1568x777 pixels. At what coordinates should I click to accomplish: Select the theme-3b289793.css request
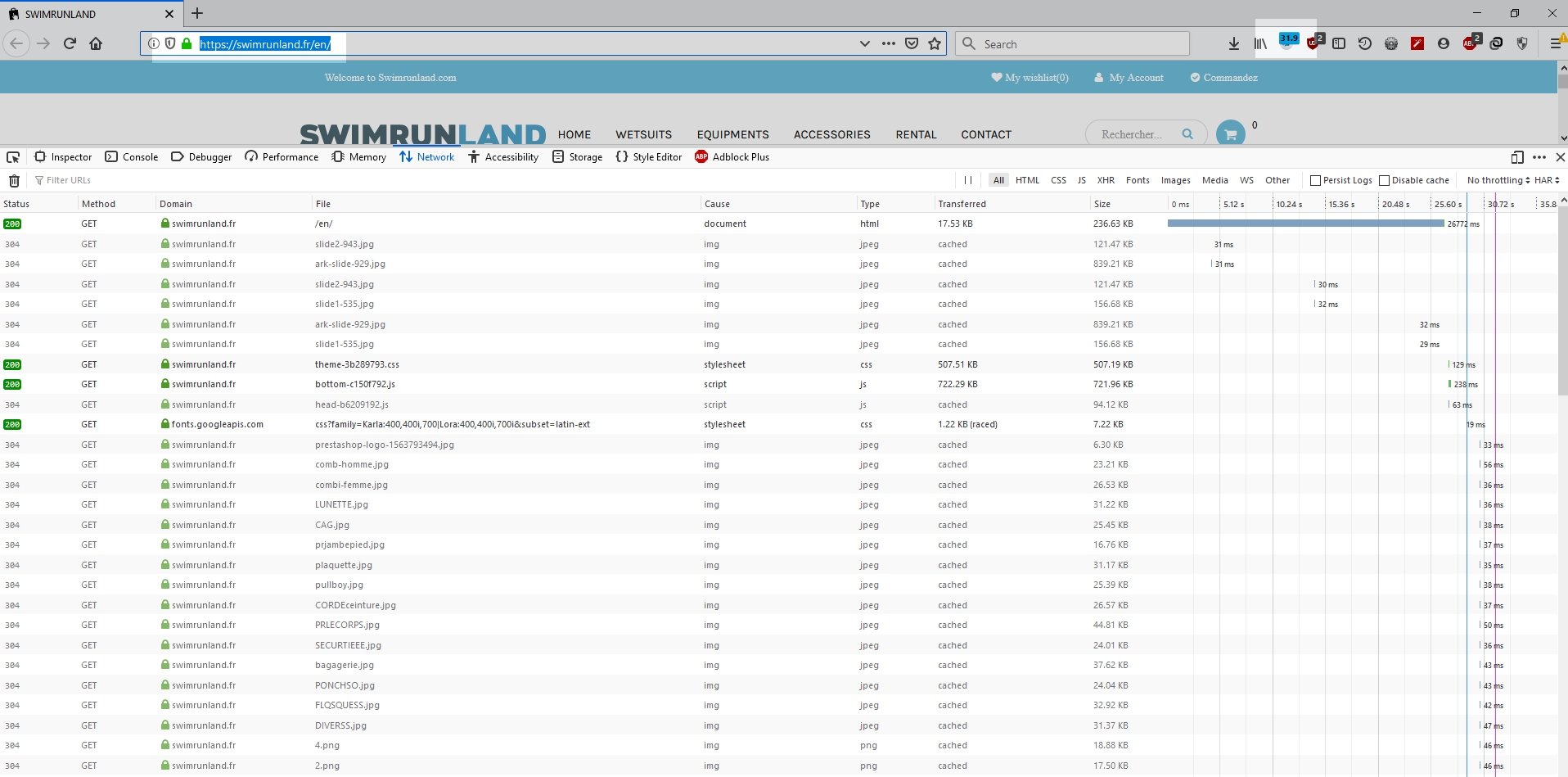click(778, 364)
